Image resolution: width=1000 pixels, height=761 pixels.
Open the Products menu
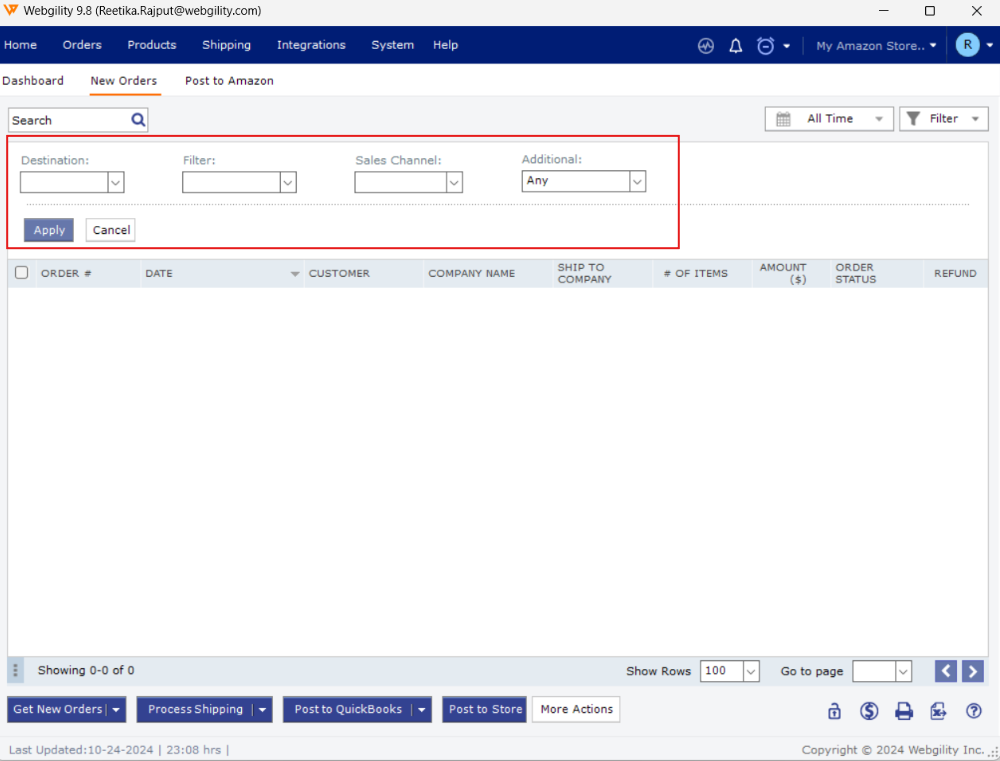(x=152, y=45)
